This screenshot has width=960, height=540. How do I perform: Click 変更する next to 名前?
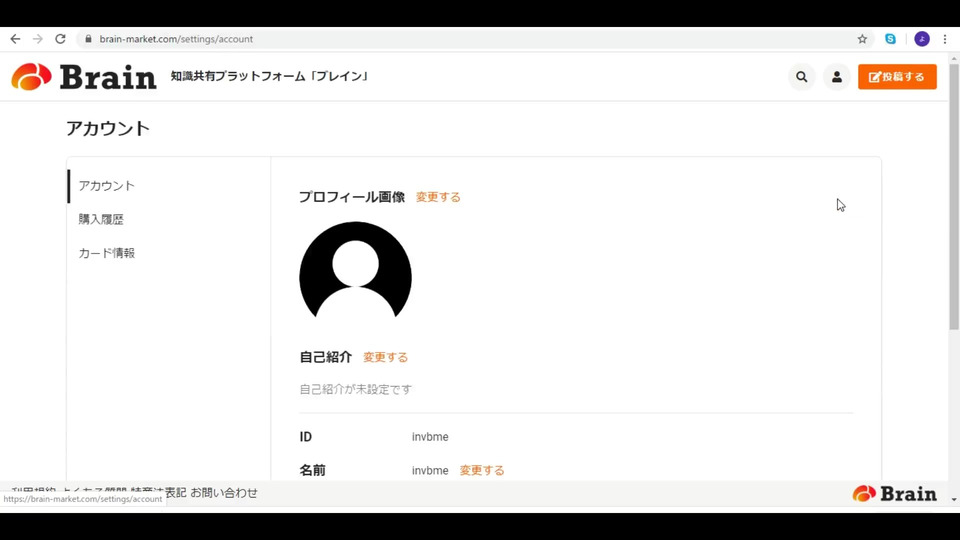(x=482, y=470)
